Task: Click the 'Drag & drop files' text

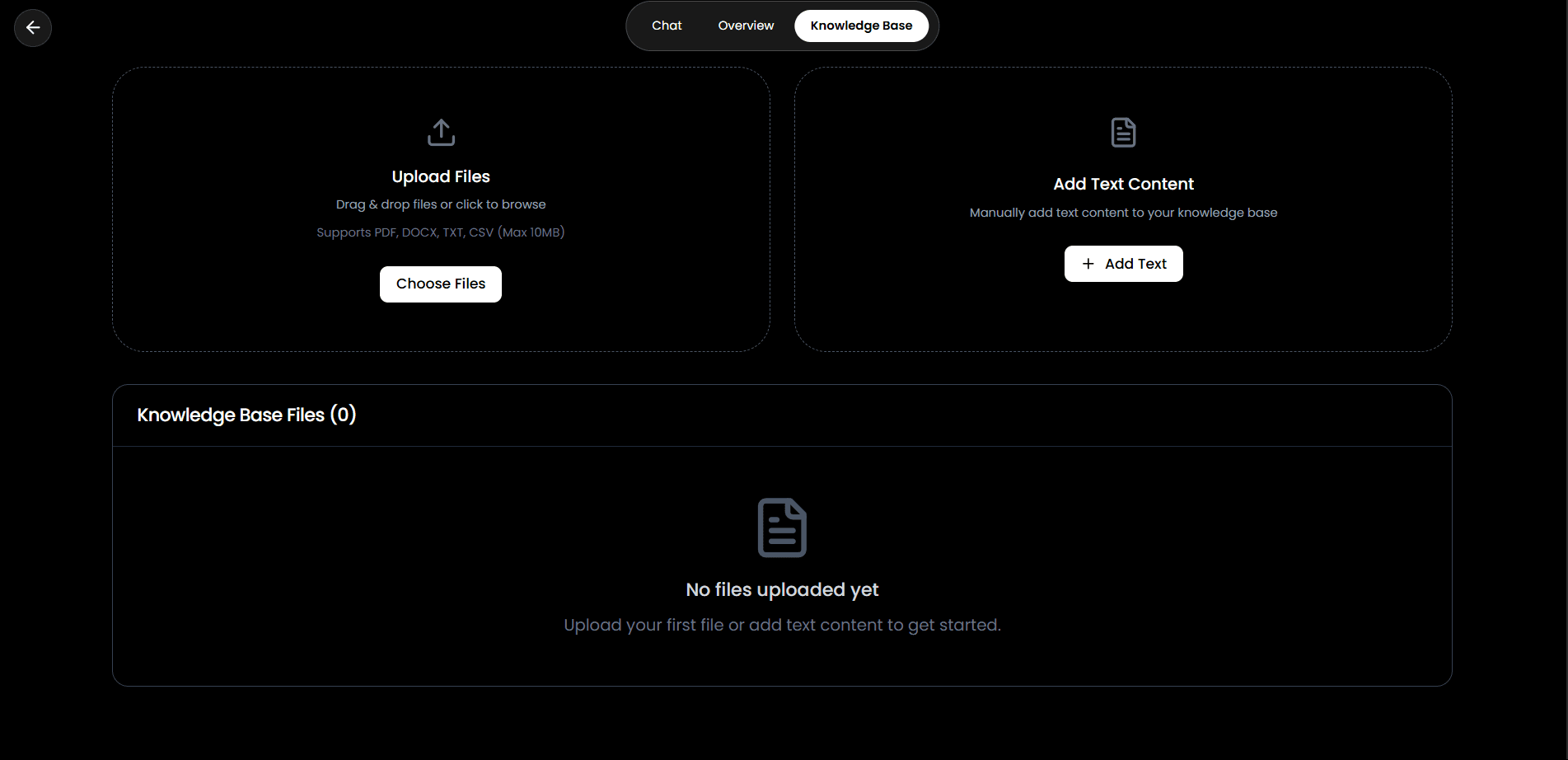Action: click(440, 204)
